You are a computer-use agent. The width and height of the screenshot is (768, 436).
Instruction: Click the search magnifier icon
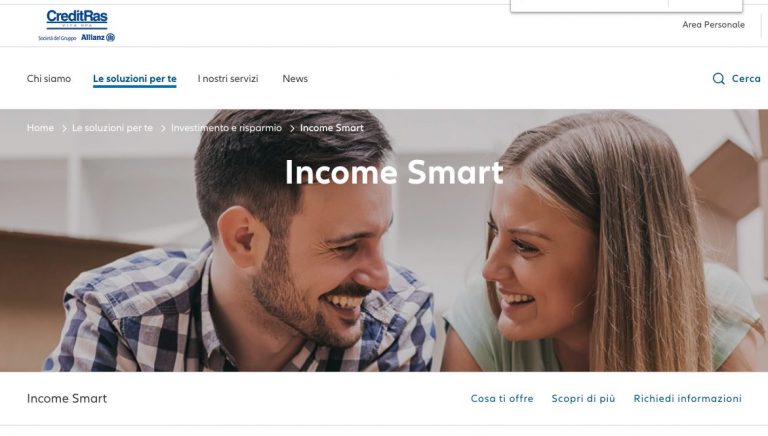point(718,78)
